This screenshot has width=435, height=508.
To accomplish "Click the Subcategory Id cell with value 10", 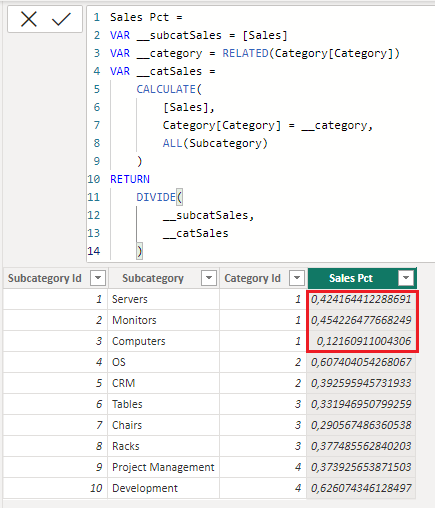I will point(55,488).
